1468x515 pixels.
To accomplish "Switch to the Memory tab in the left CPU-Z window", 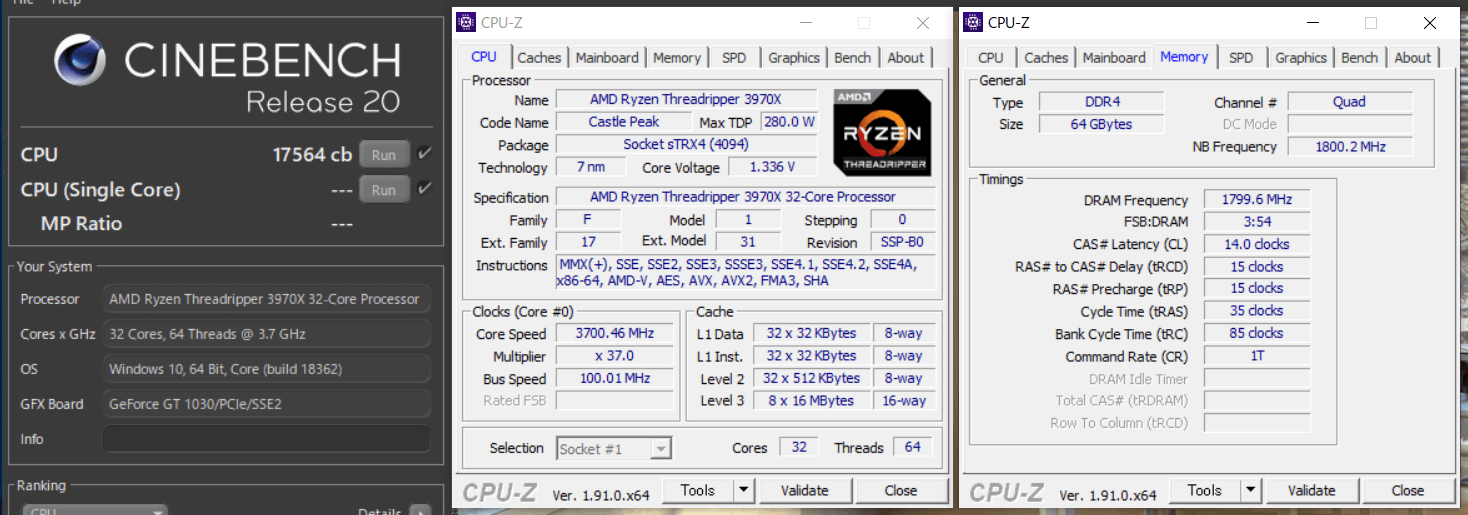I will (x=677, y=58).
